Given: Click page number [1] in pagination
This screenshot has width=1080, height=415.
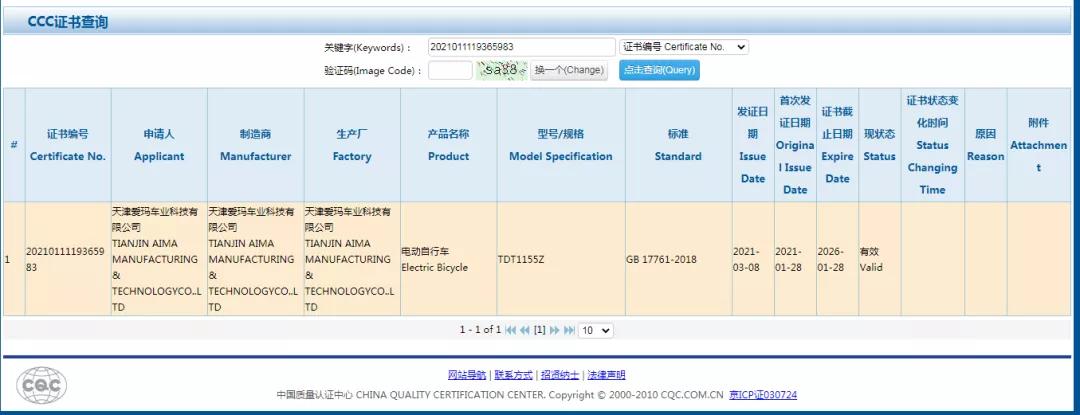Looking at the screenshot, I should pos(540,330).
